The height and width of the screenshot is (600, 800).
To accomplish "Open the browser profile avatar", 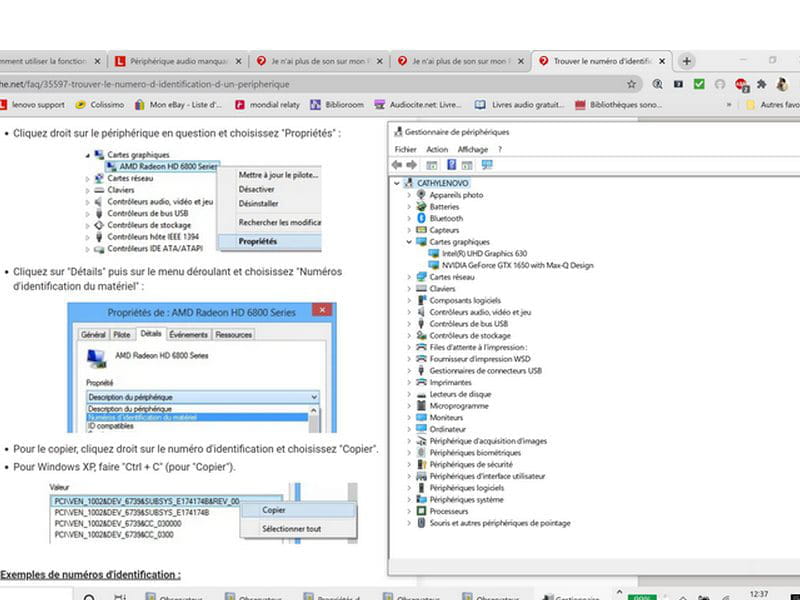I will (782, 84).
